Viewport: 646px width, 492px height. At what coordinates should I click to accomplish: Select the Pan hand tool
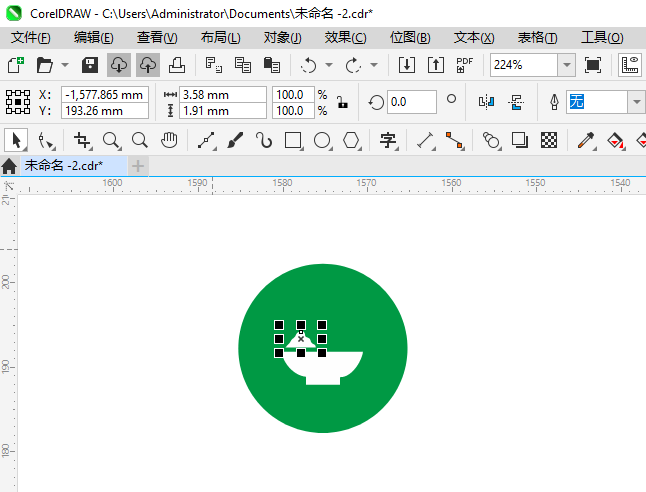[169, 140]
